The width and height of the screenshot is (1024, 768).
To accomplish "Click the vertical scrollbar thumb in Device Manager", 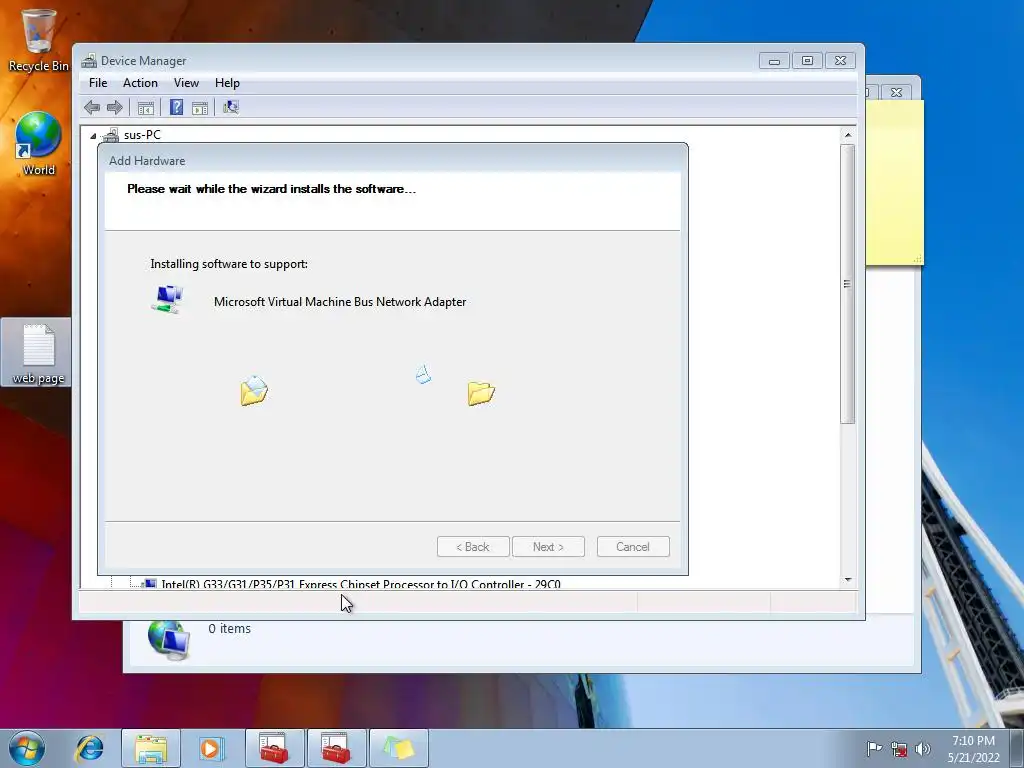I will pos(848,284).
